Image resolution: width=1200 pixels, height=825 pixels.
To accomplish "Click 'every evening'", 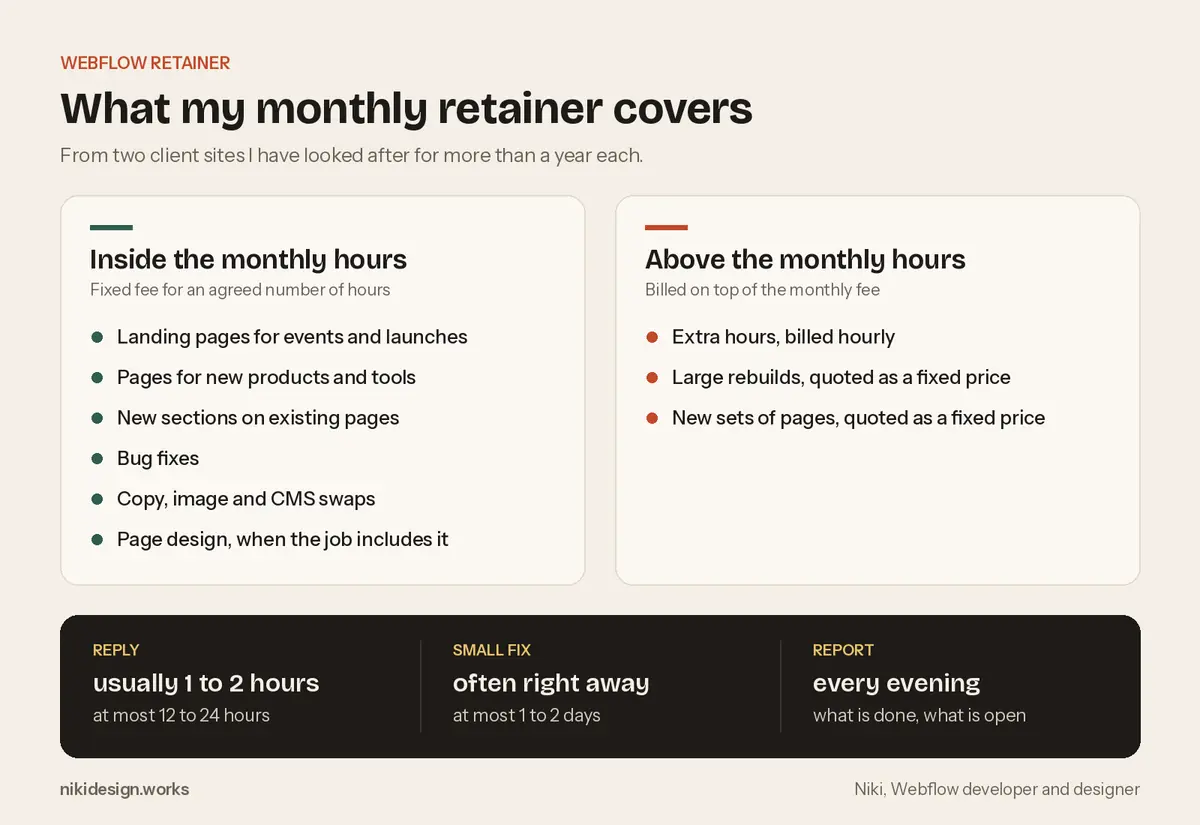I will click(x=896, y=683).
